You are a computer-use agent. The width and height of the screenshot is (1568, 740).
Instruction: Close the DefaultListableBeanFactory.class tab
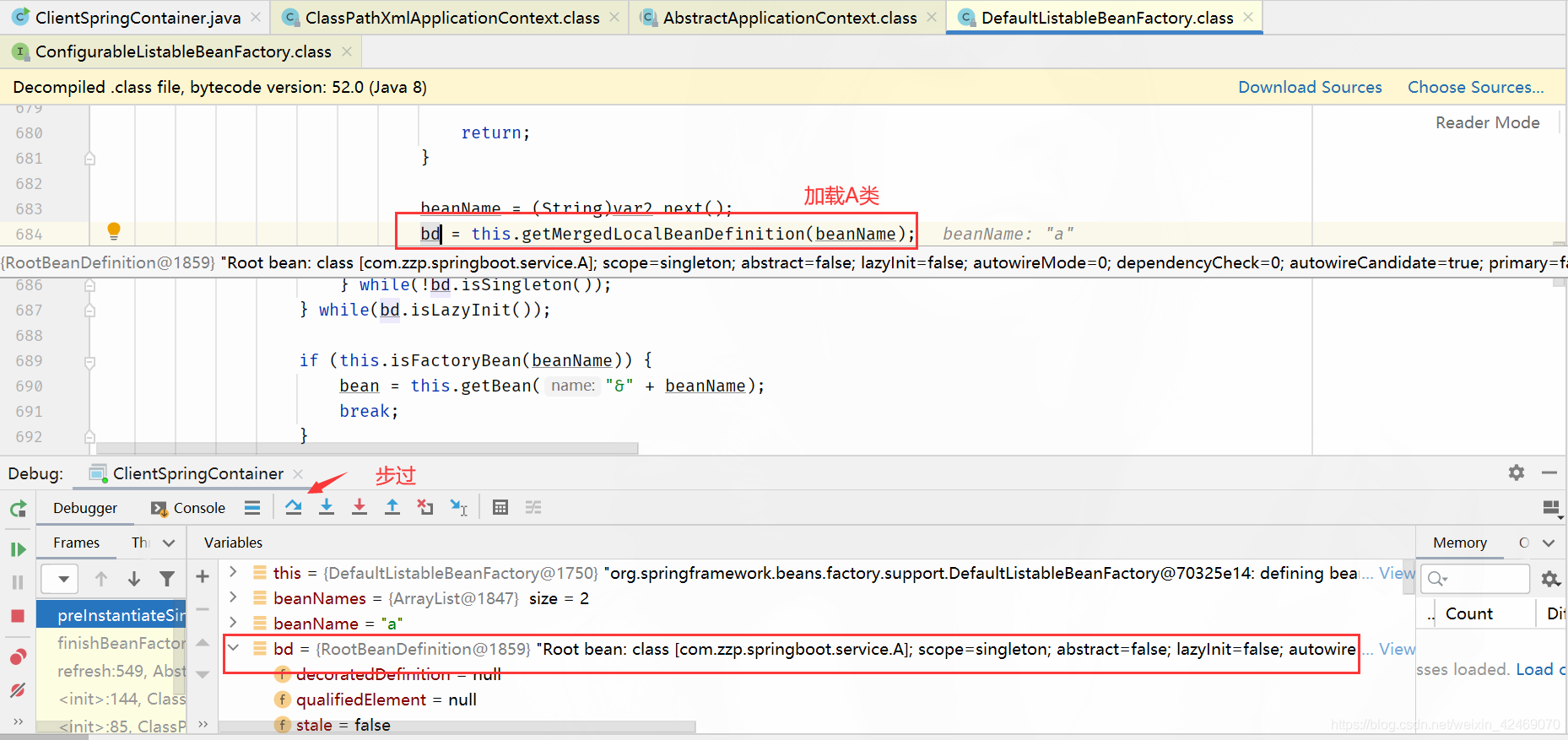(1248, 17)
